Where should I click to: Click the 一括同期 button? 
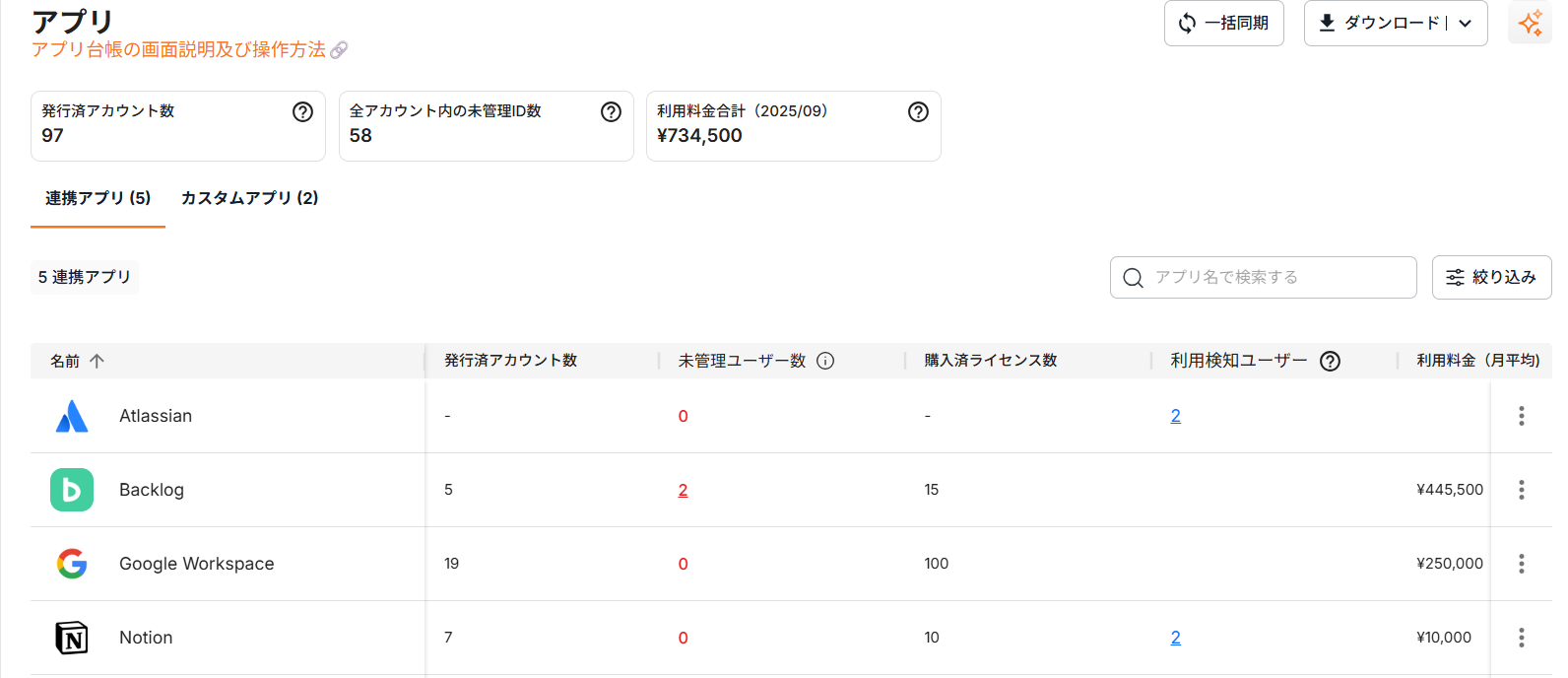click(x=1223, y=24)
